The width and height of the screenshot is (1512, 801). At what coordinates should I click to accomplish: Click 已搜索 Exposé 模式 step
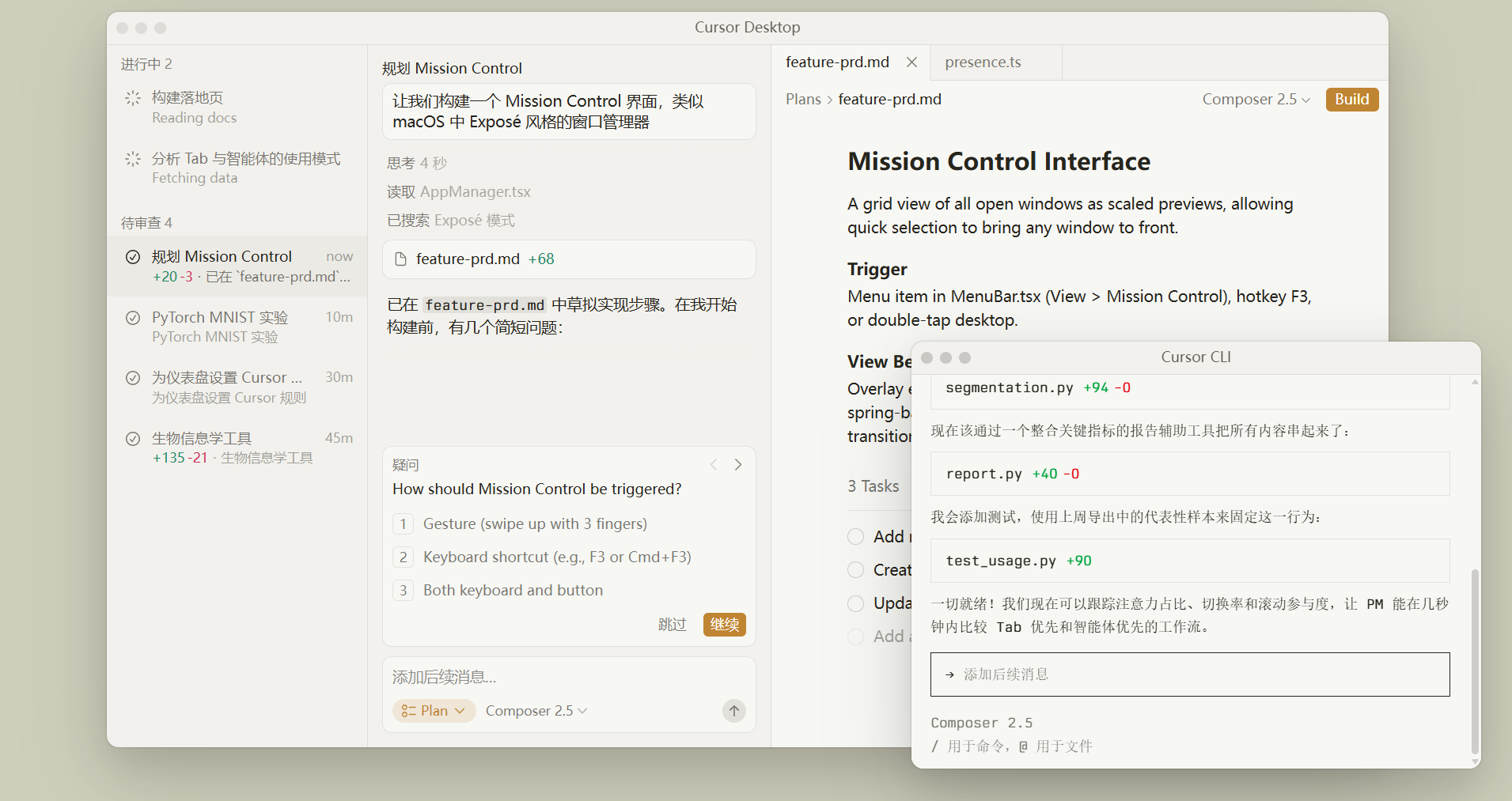click(x=451, y=221)
